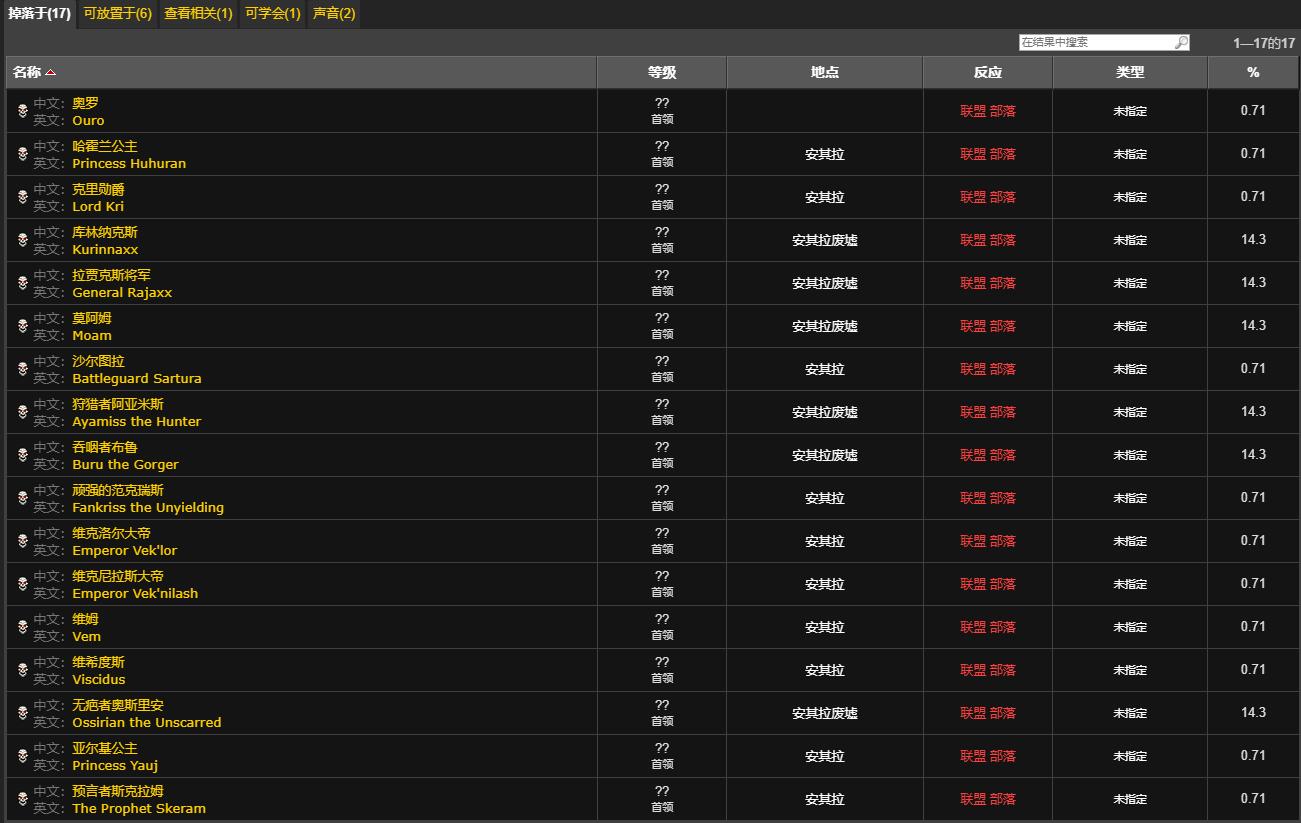Open The Prophet Skeram link

point(139,808)
